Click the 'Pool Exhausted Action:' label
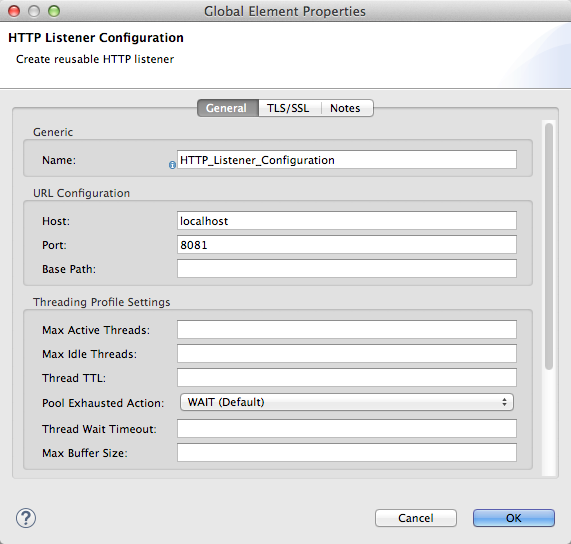The image size is (571, 544). [103, 403]
